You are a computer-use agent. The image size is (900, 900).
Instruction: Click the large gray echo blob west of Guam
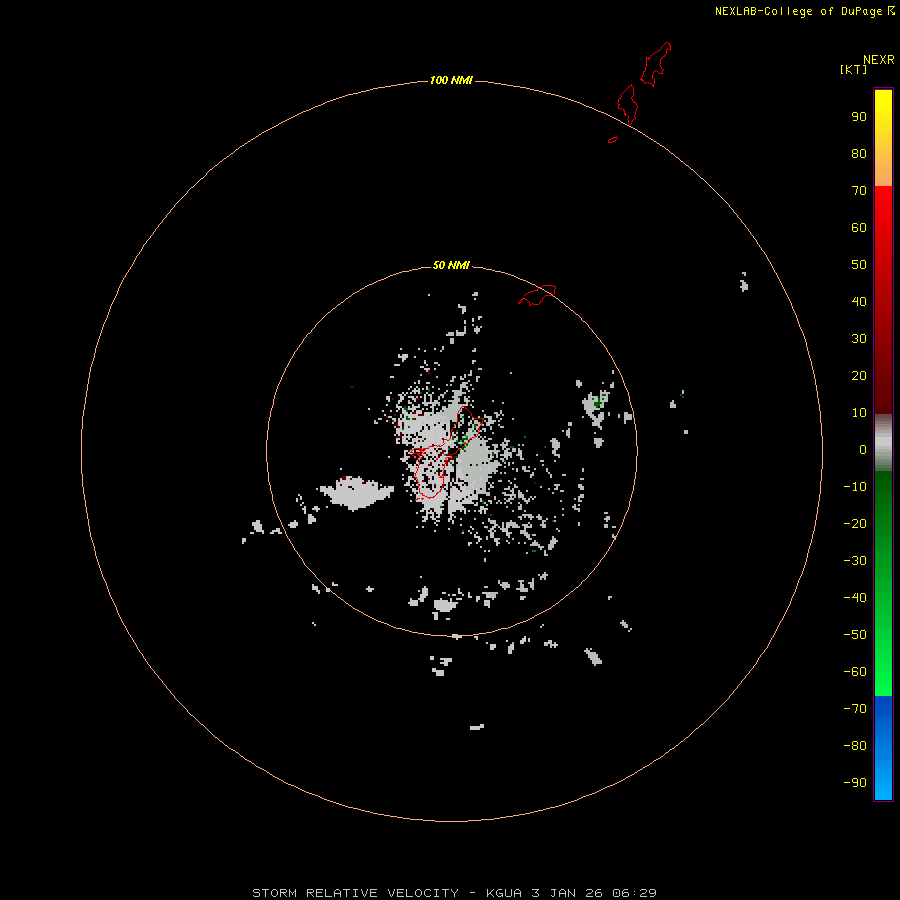point(356,492)
